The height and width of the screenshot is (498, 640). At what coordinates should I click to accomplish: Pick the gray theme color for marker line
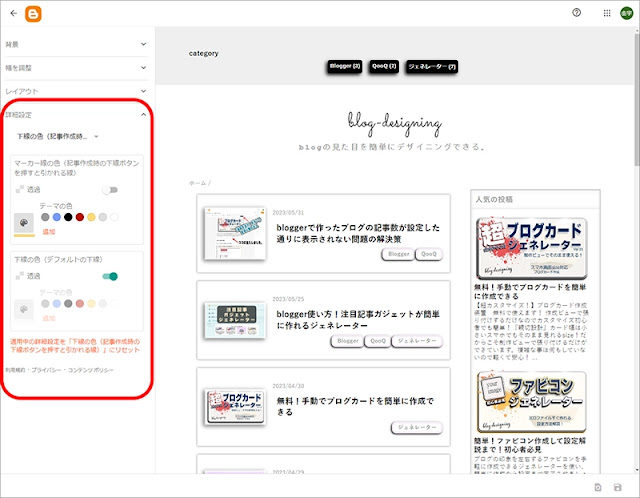(45, 217)
